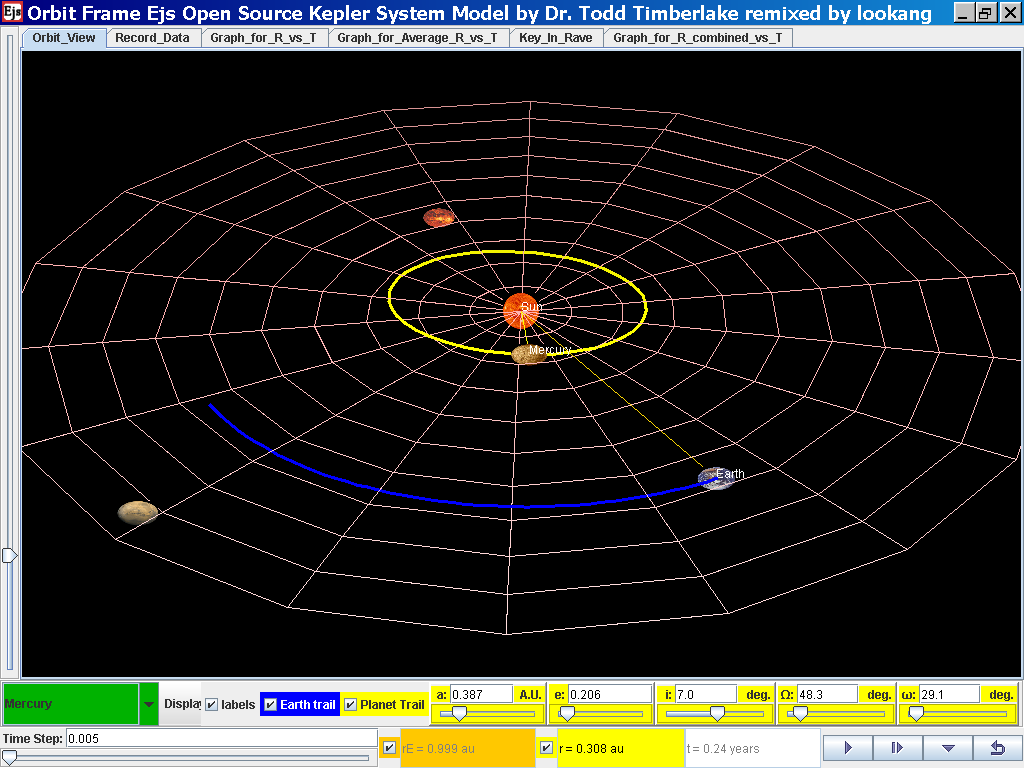This screenshot has height=768, width=1024.
Task: Click the down-arrow button beside step
Action: pyautogui.click(x=947, y=747)
